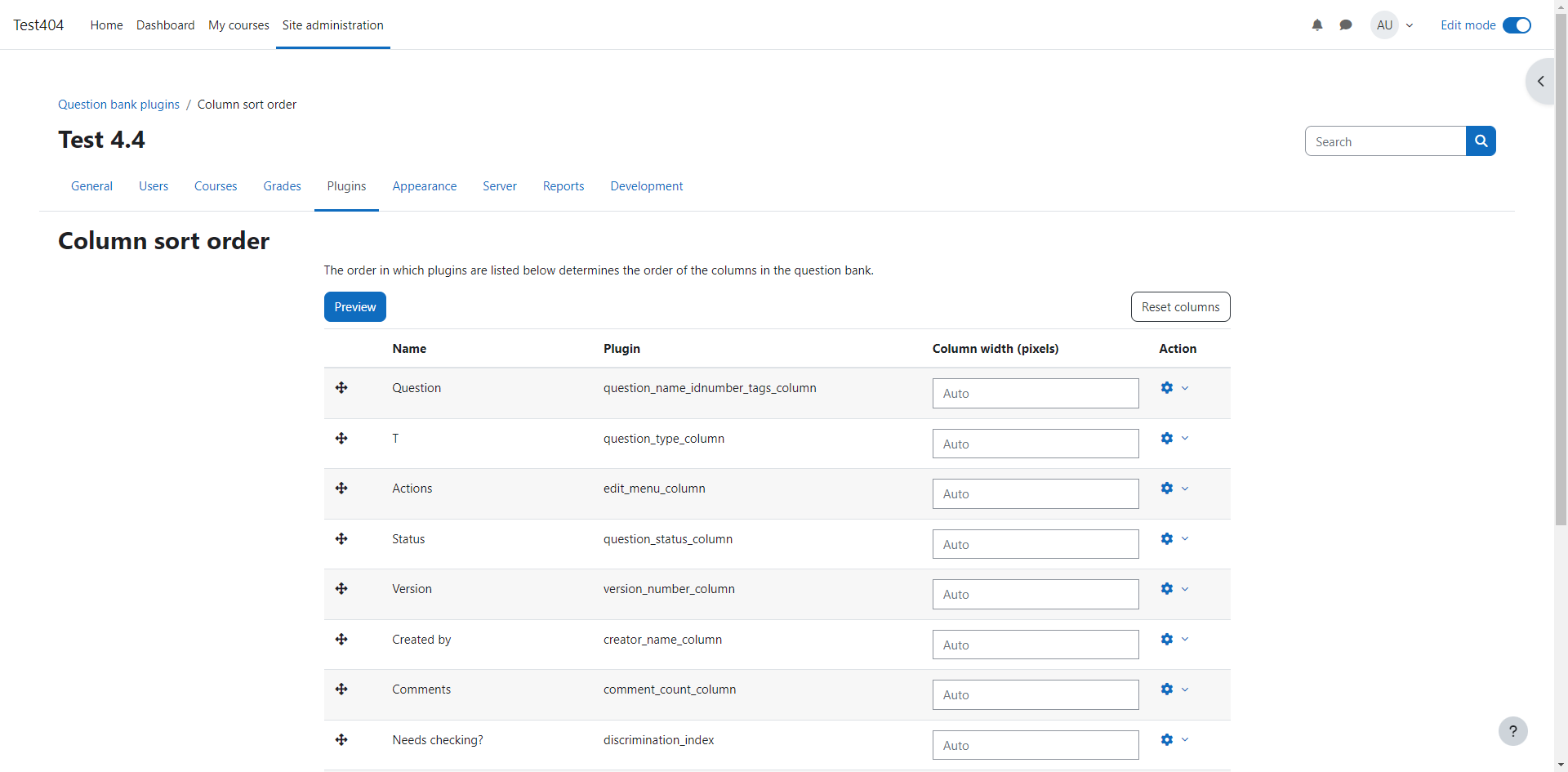Open the gear action menu for Status row
The width and height of the screenshot is (1568, 772).
1174,539
